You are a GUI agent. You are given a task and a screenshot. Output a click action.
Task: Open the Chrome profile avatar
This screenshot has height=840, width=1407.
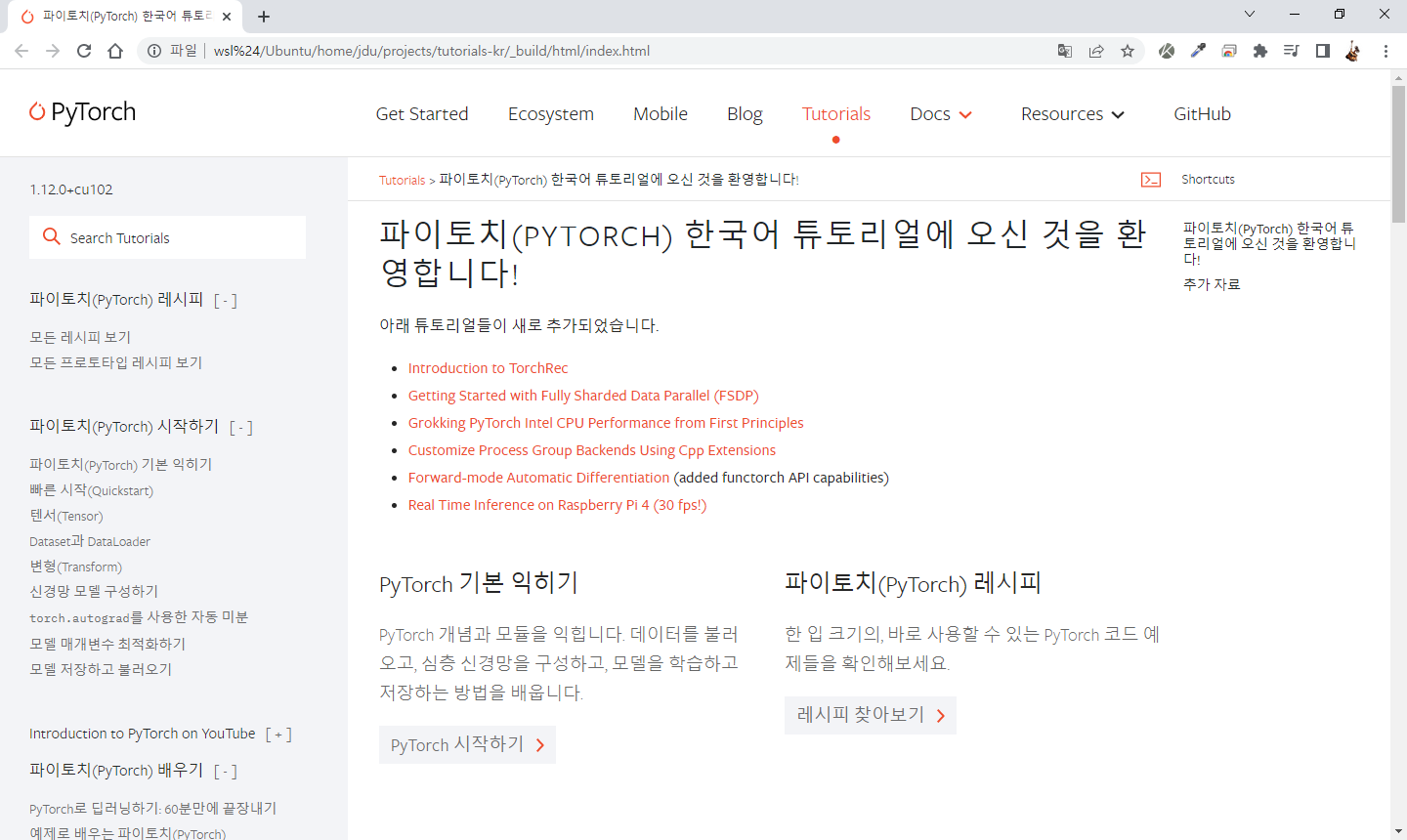(1353, 51)
